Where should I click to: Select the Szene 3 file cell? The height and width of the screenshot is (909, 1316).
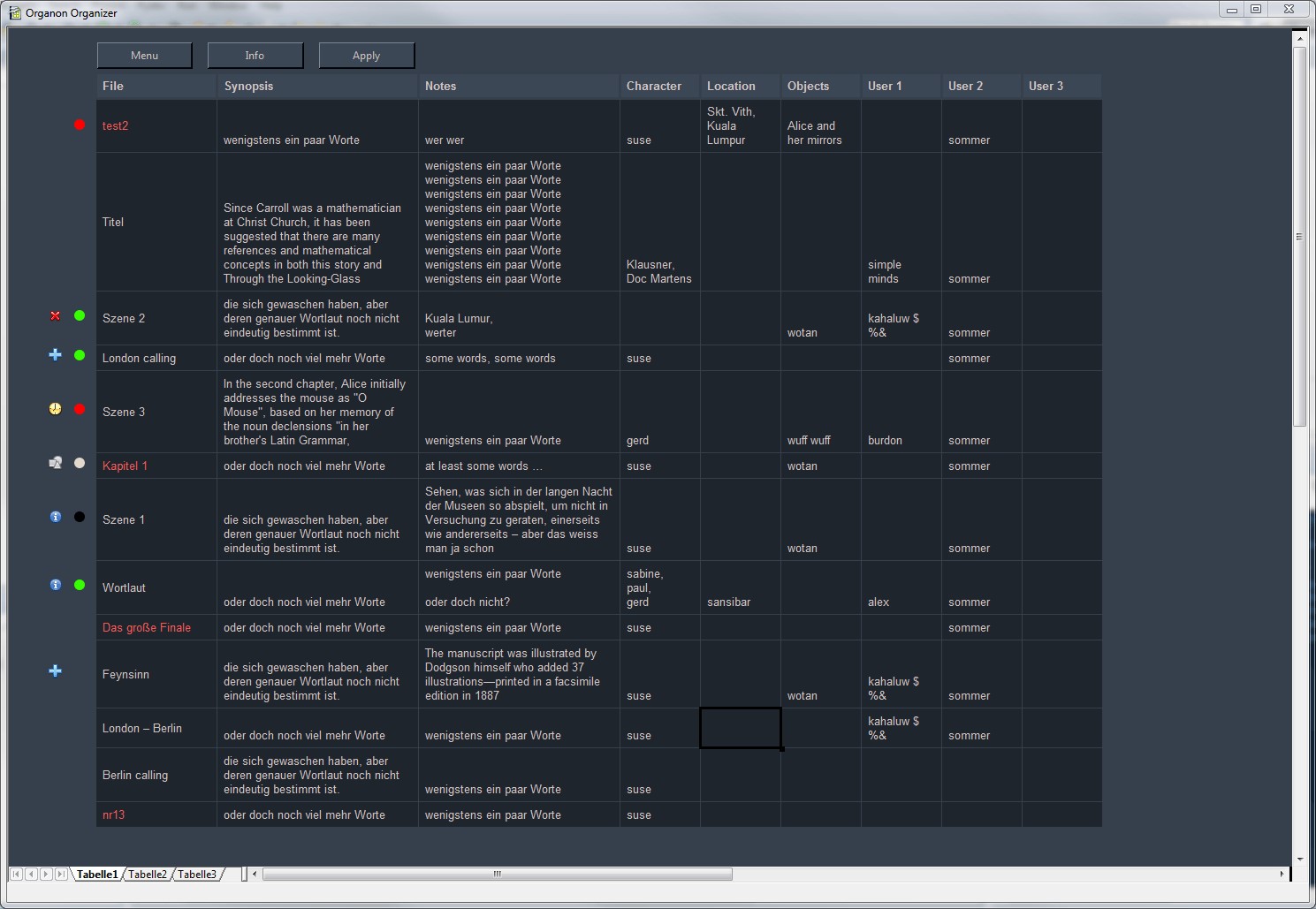click(x=156, y=412)
